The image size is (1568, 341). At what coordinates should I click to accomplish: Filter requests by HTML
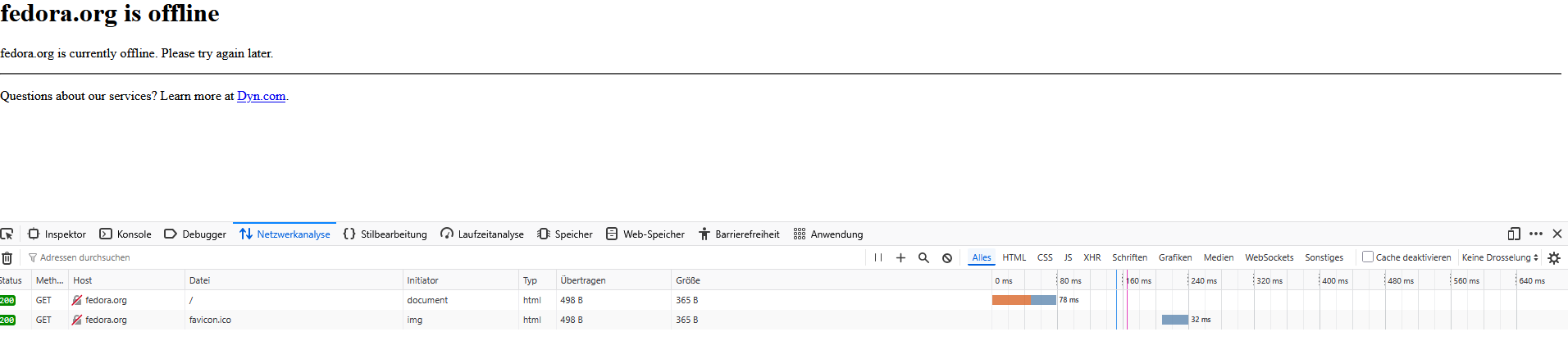[1014, 257]
